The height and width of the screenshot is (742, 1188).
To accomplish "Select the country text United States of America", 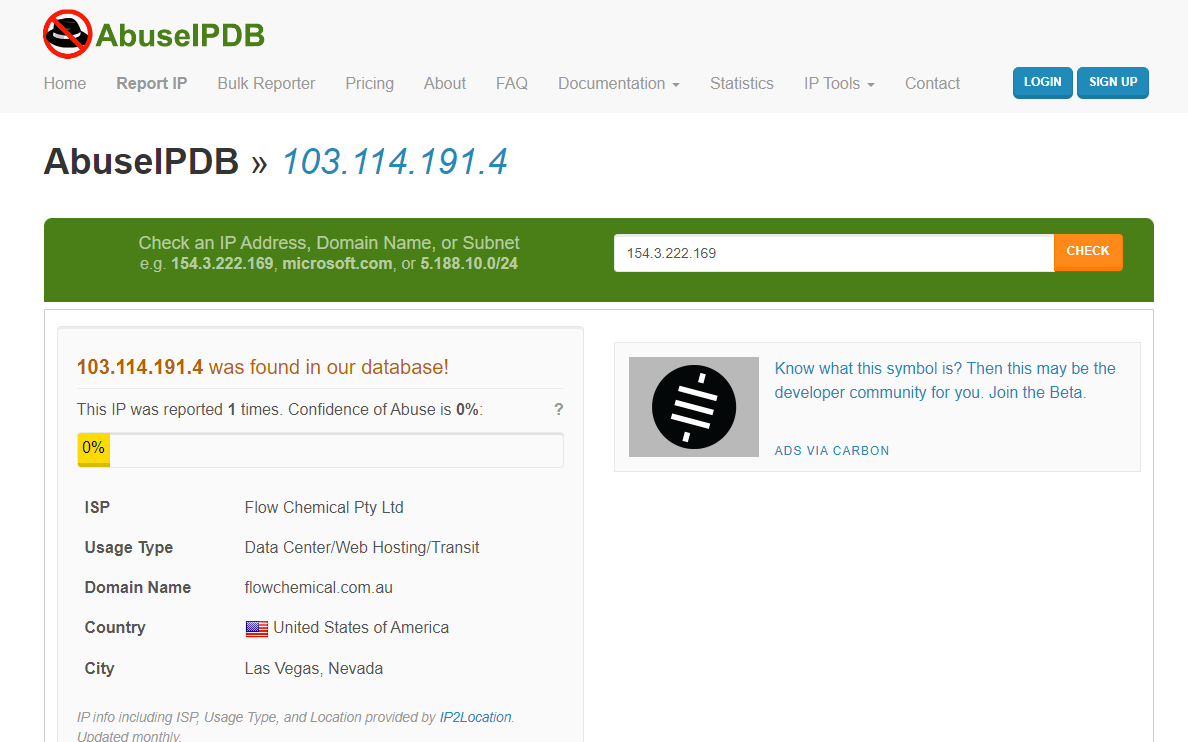I will [x=361, y=628].
